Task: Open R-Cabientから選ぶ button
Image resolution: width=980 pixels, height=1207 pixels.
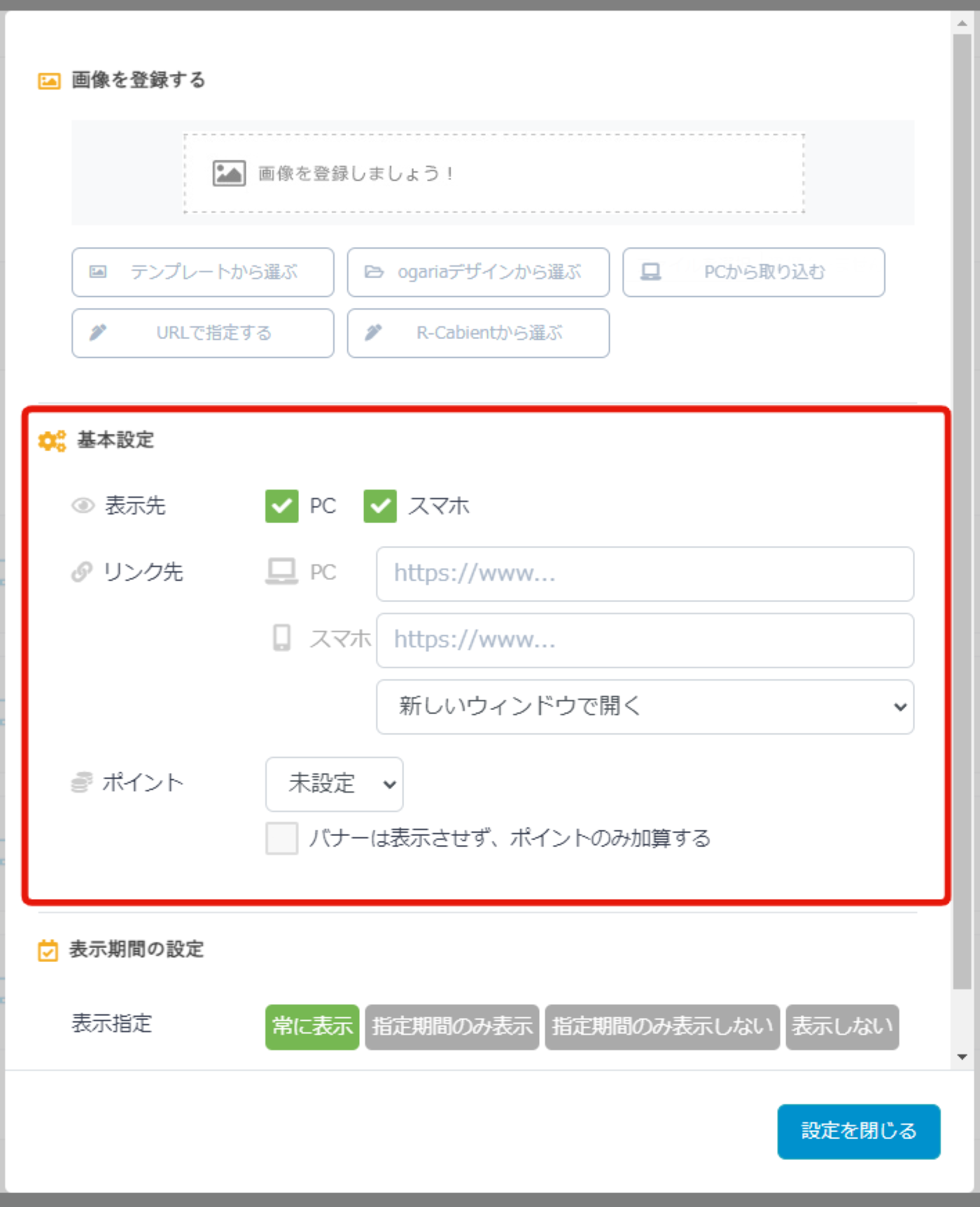Action: coord(478,333)
